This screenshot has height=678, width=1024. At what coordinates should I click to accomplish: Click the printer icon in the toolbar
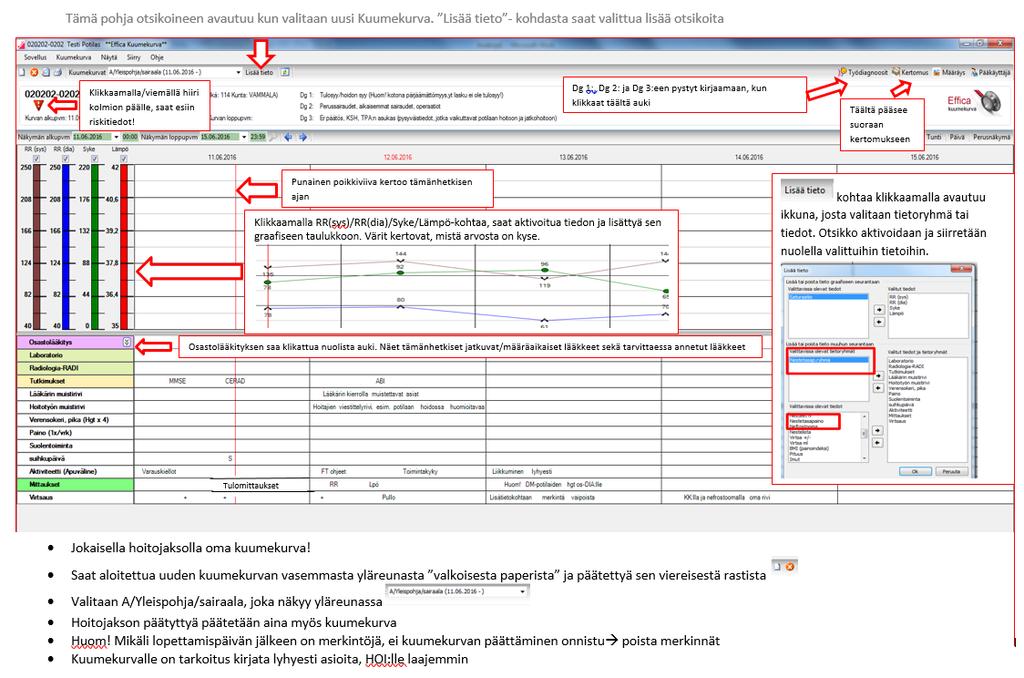(x=57, y=73)
